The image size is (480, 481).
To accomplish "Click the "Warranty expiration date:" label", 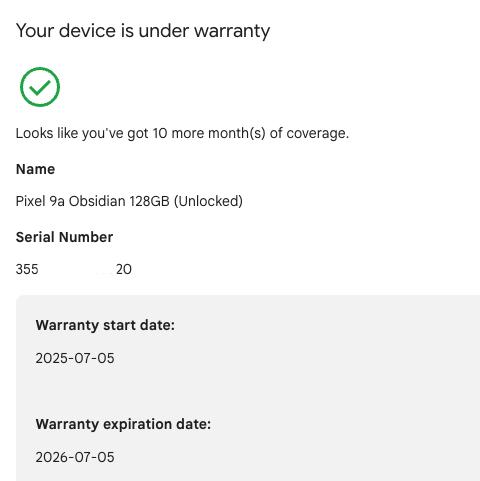I will [123, 424].
